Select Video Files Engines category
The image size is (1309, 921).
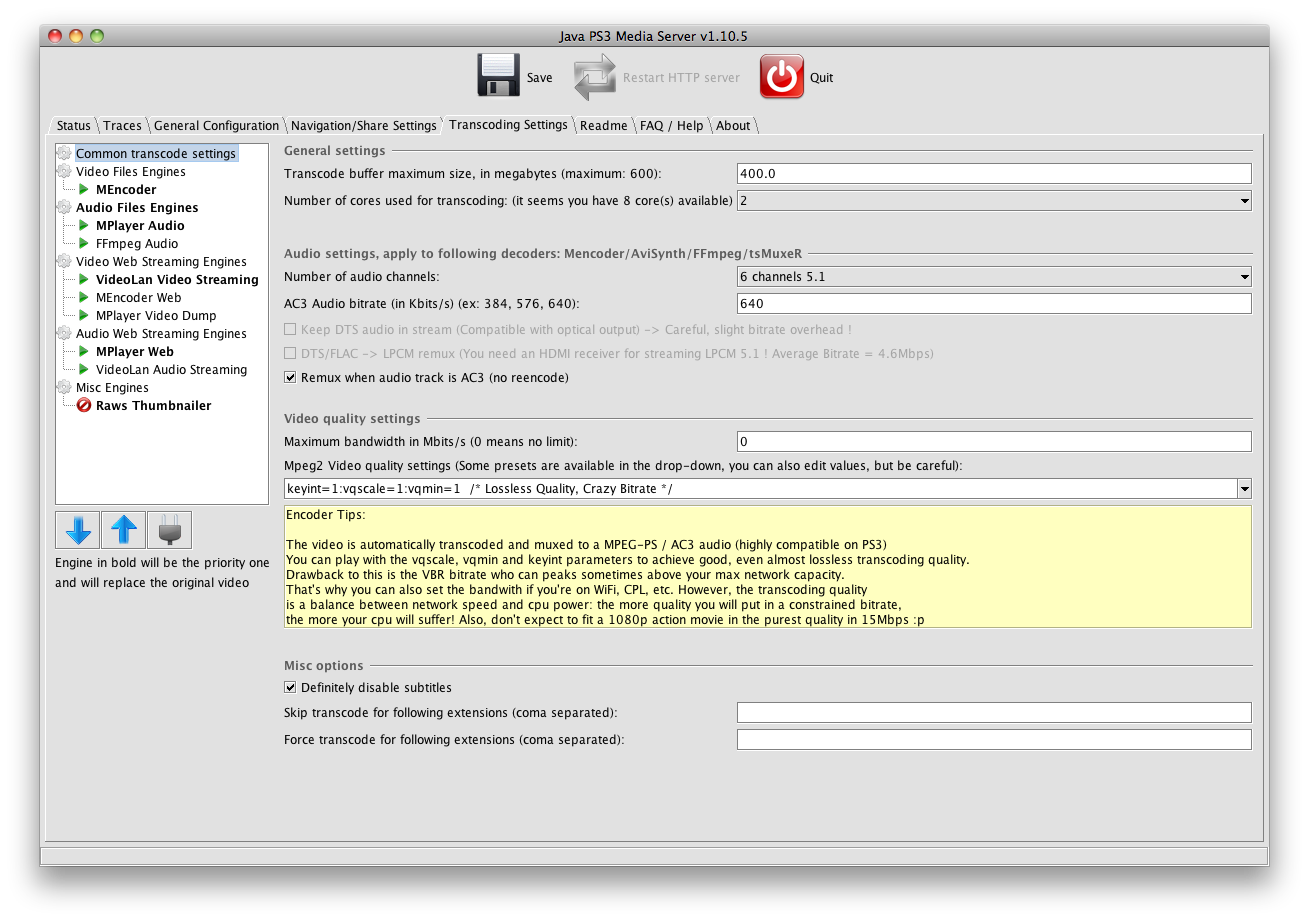click(131, 172)
